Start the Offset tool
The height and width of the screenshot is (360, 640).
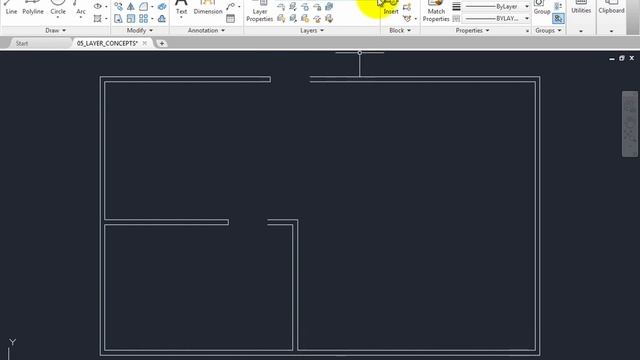(162, 18)
